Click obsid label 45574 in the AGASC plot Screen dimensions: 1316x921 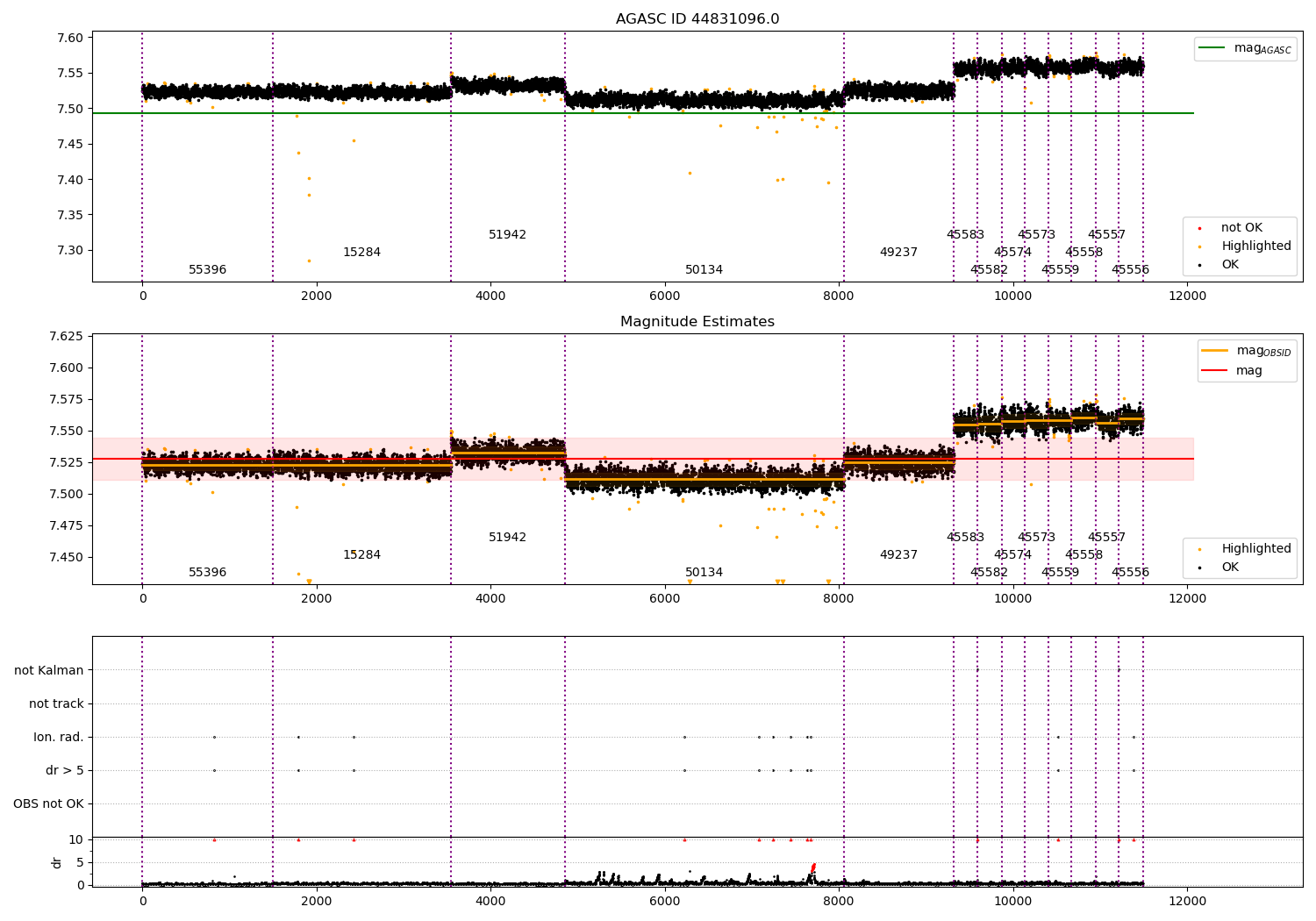[1013, 253]
